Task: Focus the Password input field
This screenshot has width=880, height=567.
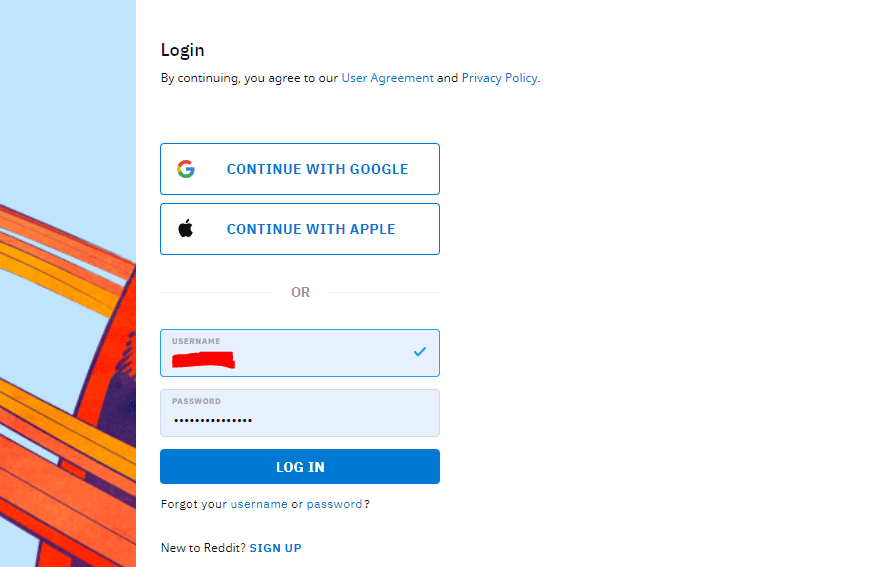Action: (x=300, y=413)
